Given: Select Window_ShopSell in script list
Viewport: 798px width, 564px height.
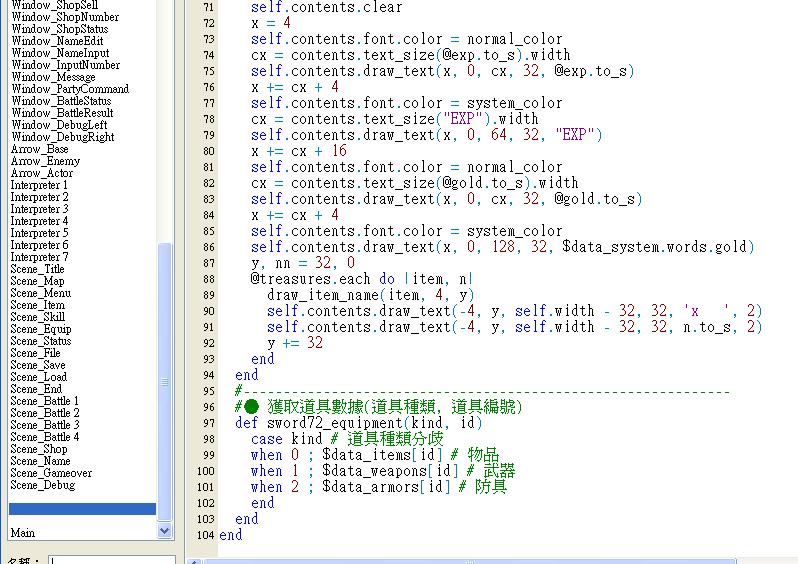Looking at the screenshot, I should 54,5.
